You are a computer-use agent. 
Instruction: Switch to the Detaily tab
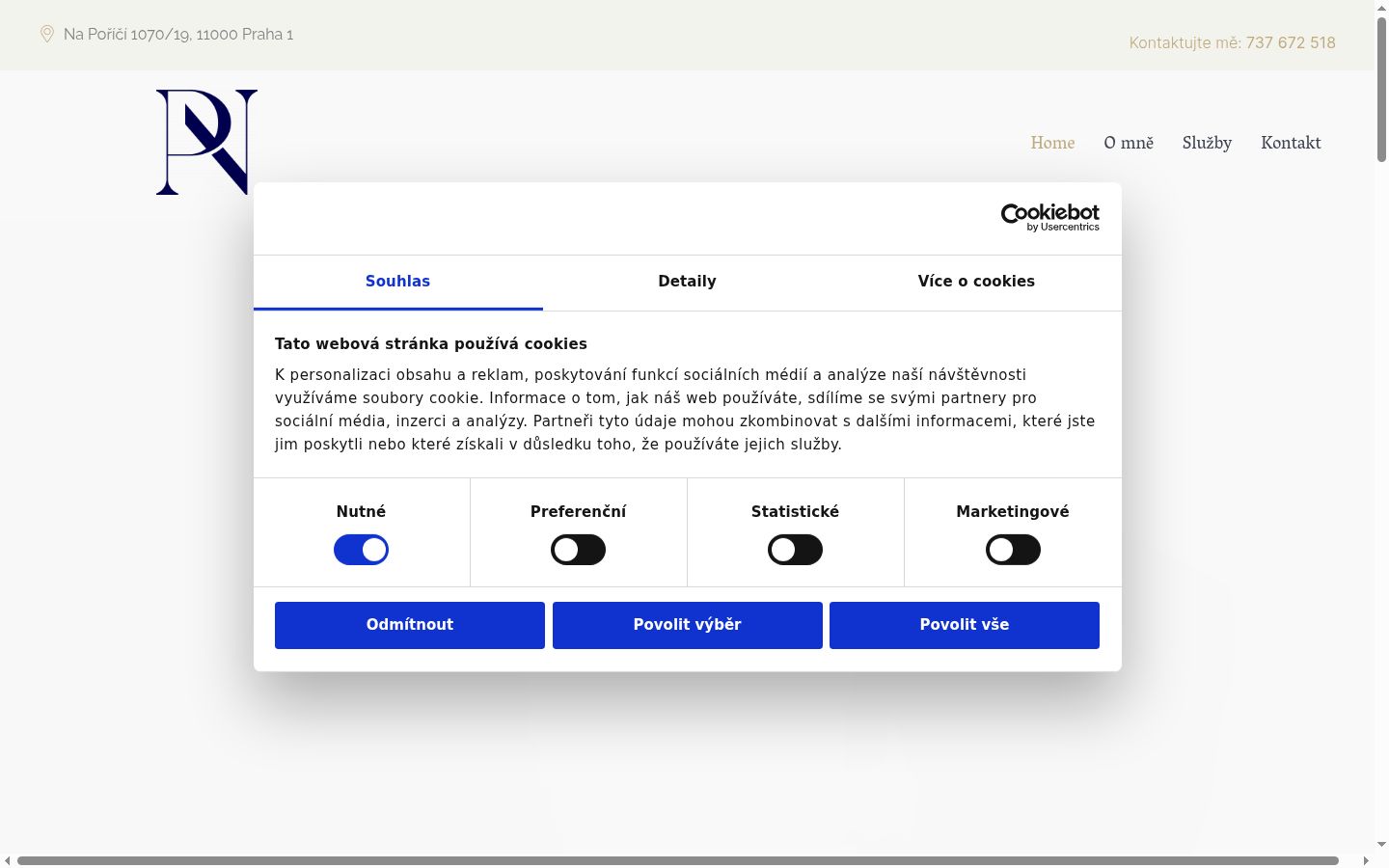pos(687,282)
